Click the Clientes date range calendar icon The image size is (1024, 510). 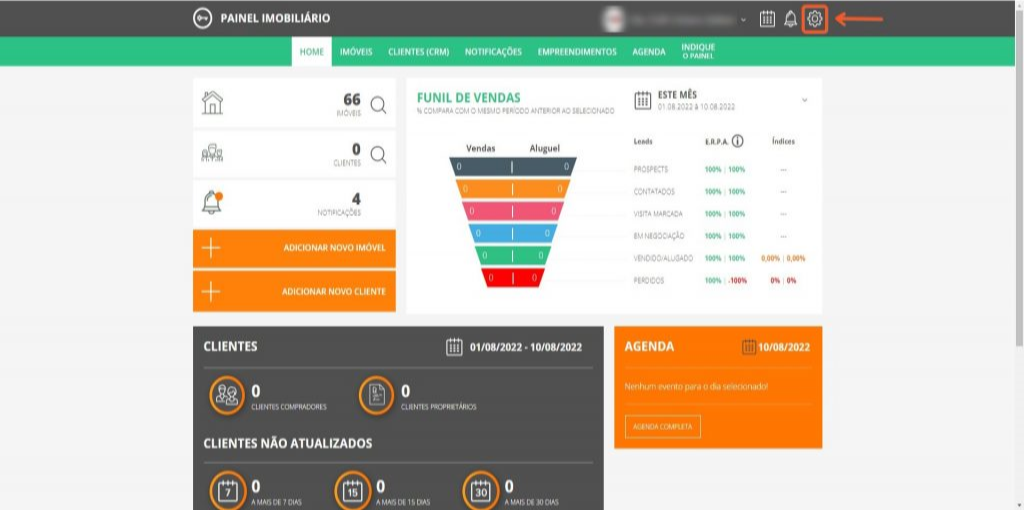click(x=454, y=347)
